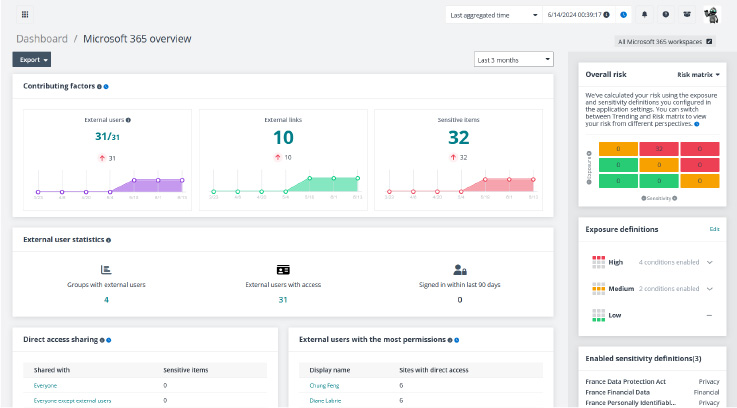Click the 31/31 External users figure
This screenshot has height=408, width=737.
point(107,137)
